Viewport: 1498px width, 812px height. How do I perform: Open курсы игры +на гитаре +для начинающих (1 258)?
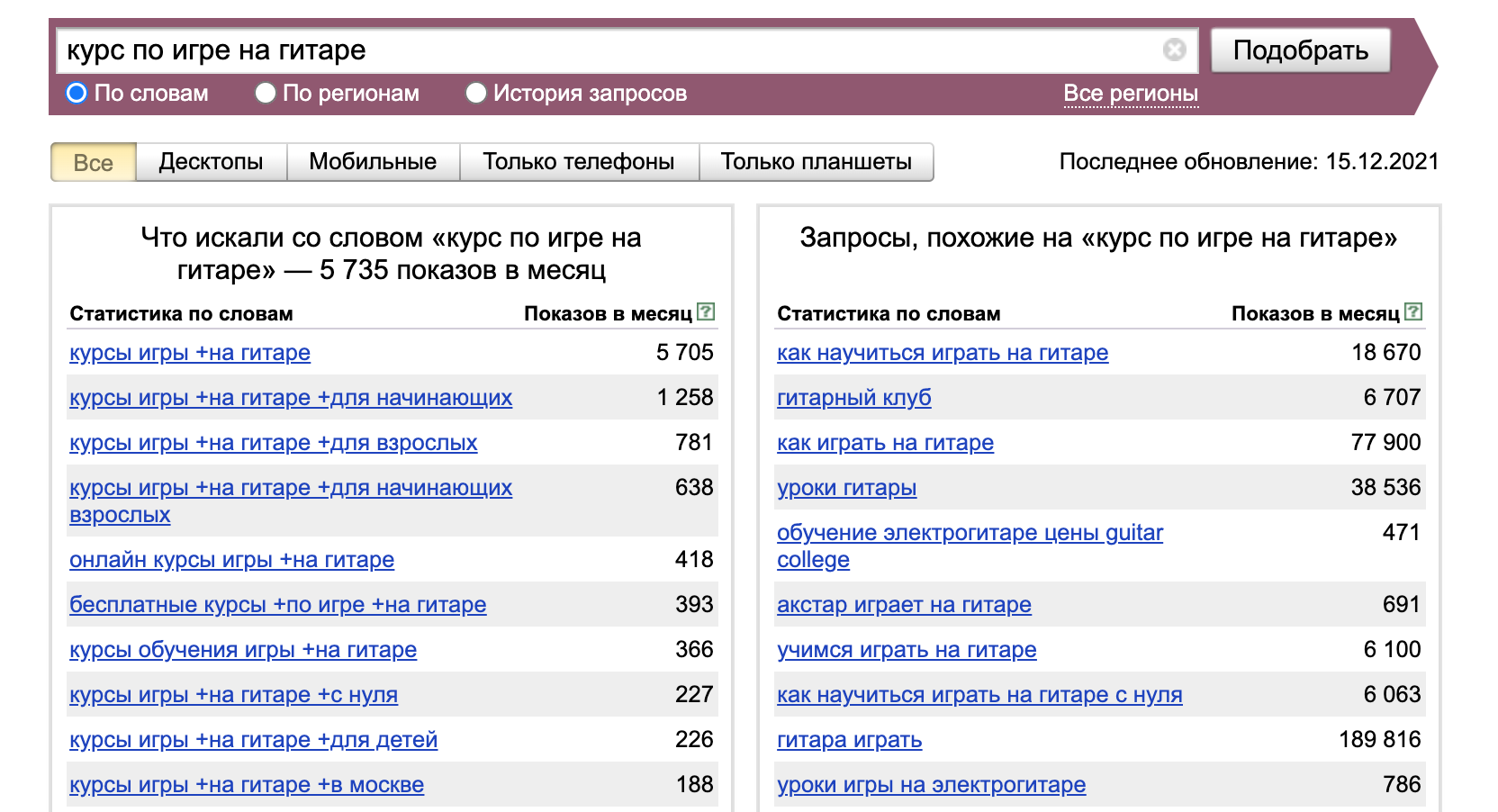(291, 398)
